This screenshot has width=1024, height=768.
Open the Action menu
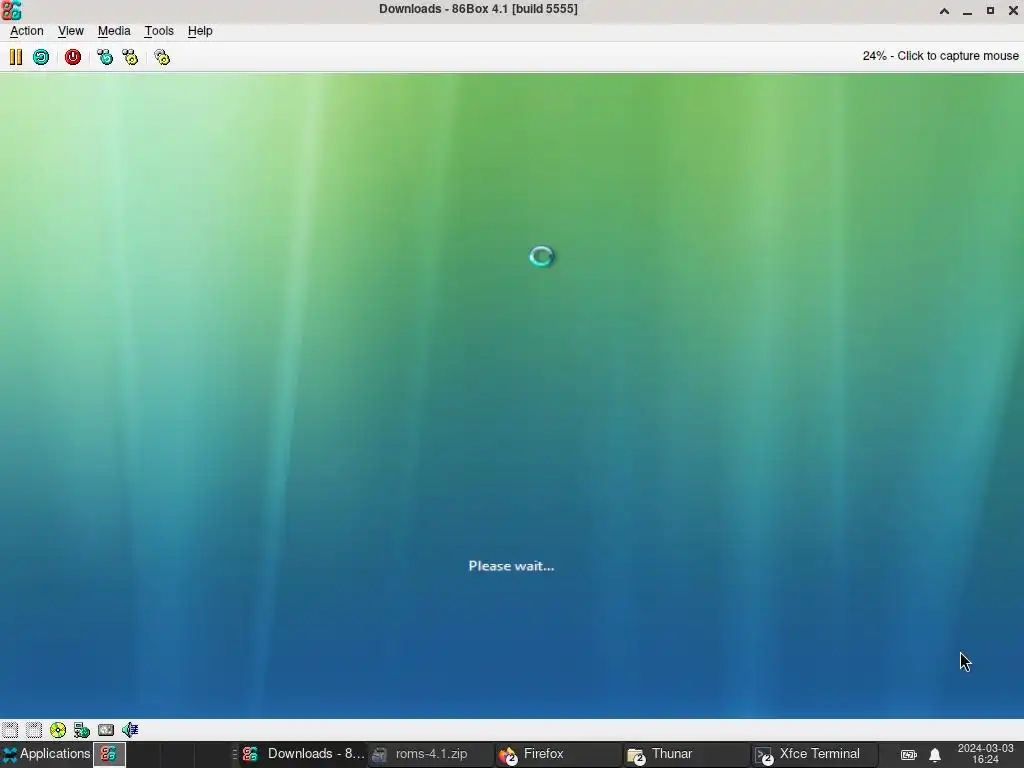27,31
